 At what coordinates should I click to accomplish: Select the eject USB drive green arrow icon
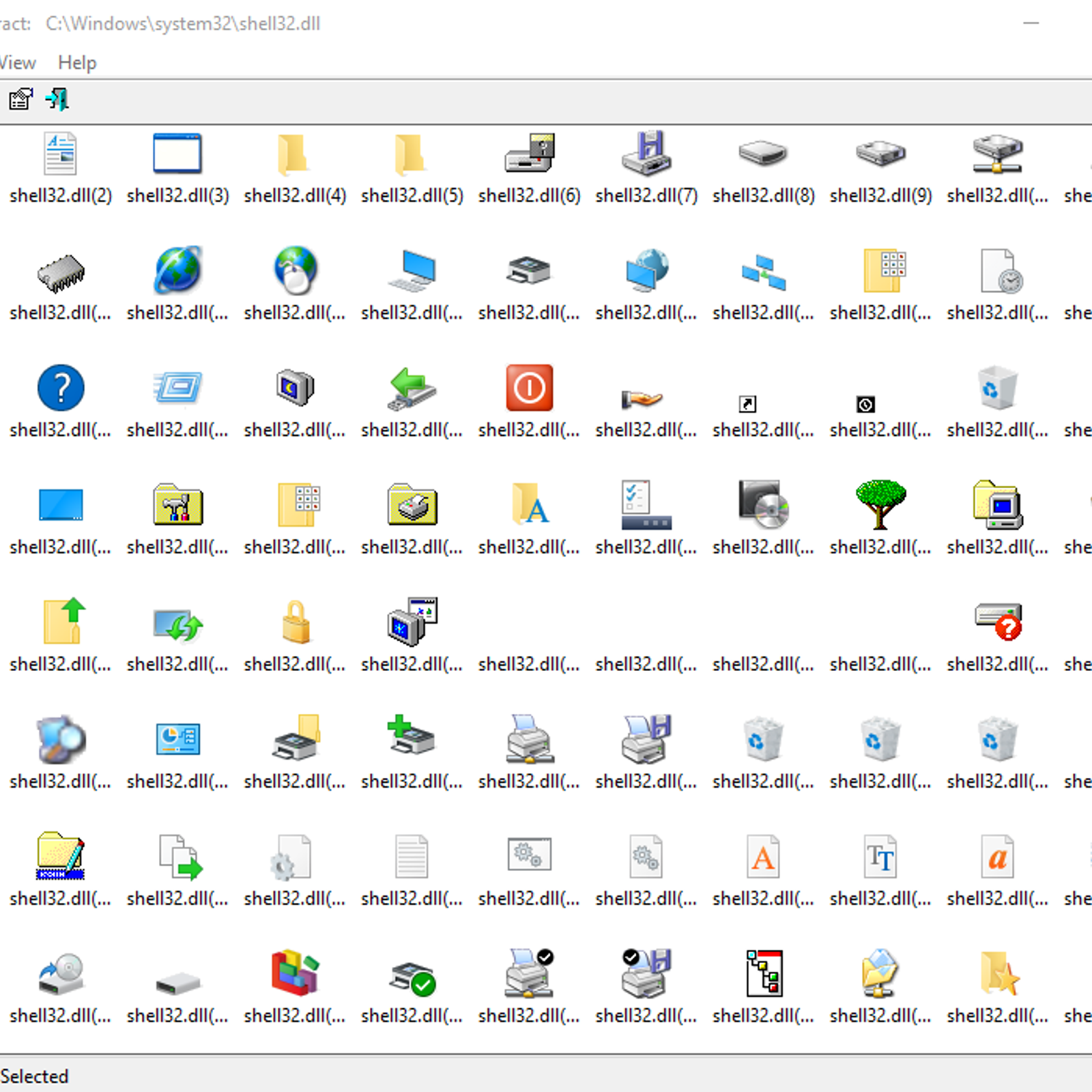pyautogui.click(x=412, y=388)
